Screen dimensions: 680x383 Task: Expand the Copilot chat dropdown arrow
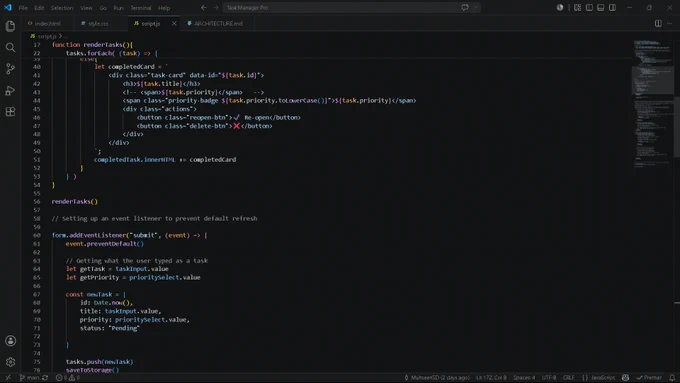coord(476,7)
